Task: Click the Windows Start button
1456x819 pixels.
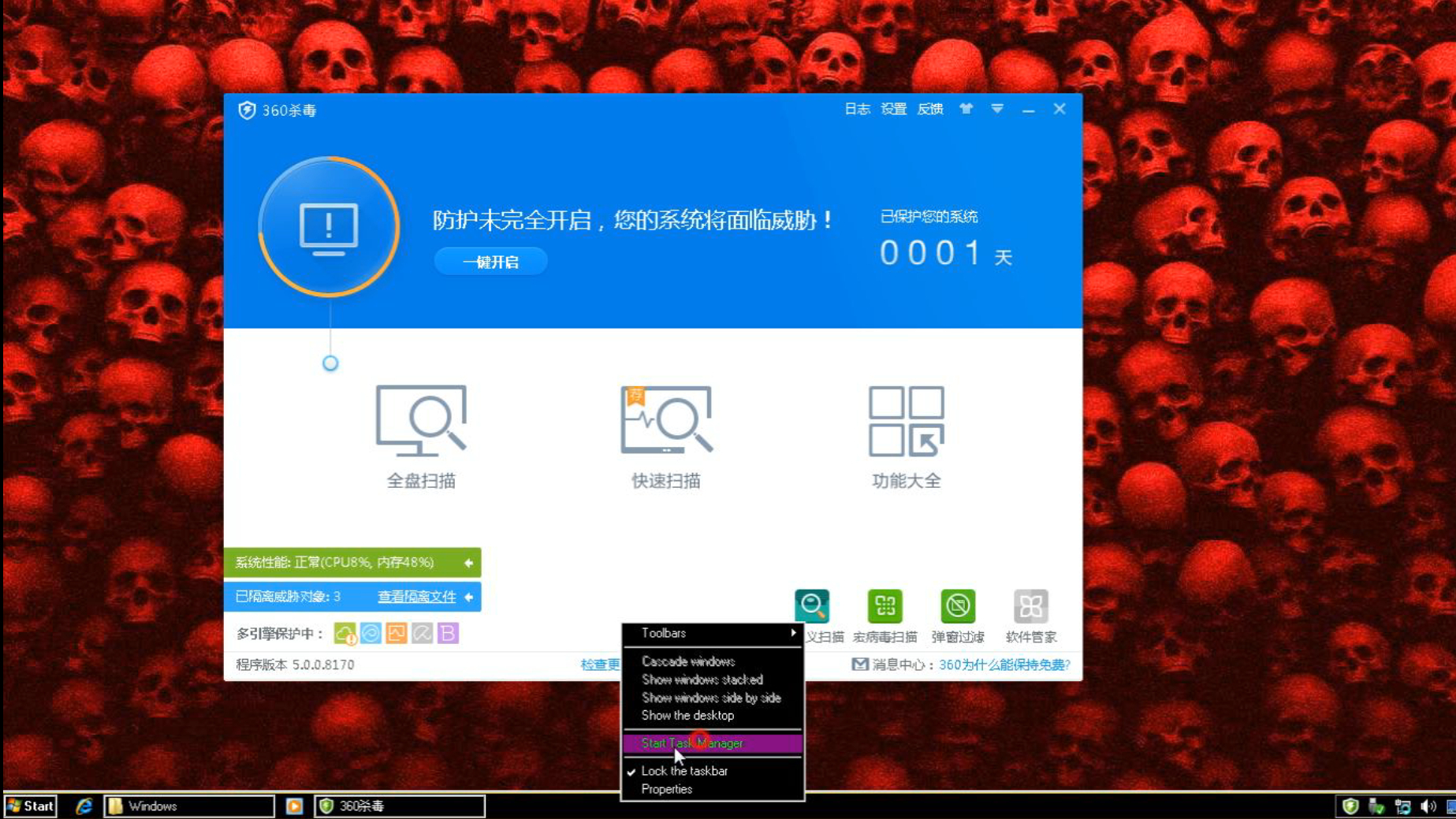Action: click(30, 806)
